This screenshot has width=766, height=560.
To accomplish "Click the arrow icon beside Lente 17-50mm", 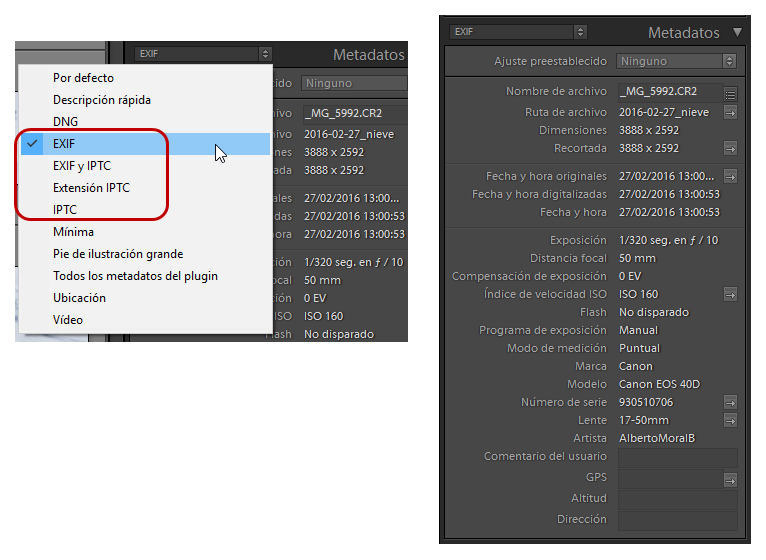I will (x=730, y=421).
